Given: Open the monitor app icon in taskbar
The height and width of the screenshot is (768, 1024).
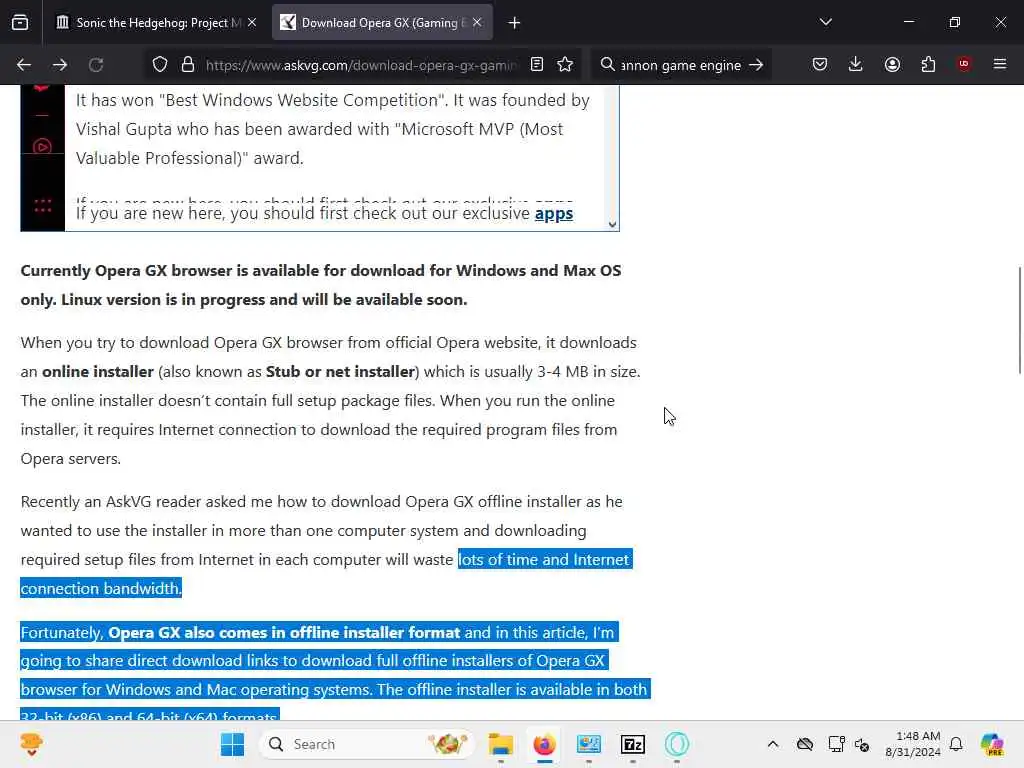Looking at the screenshot, I should [588, 744].
